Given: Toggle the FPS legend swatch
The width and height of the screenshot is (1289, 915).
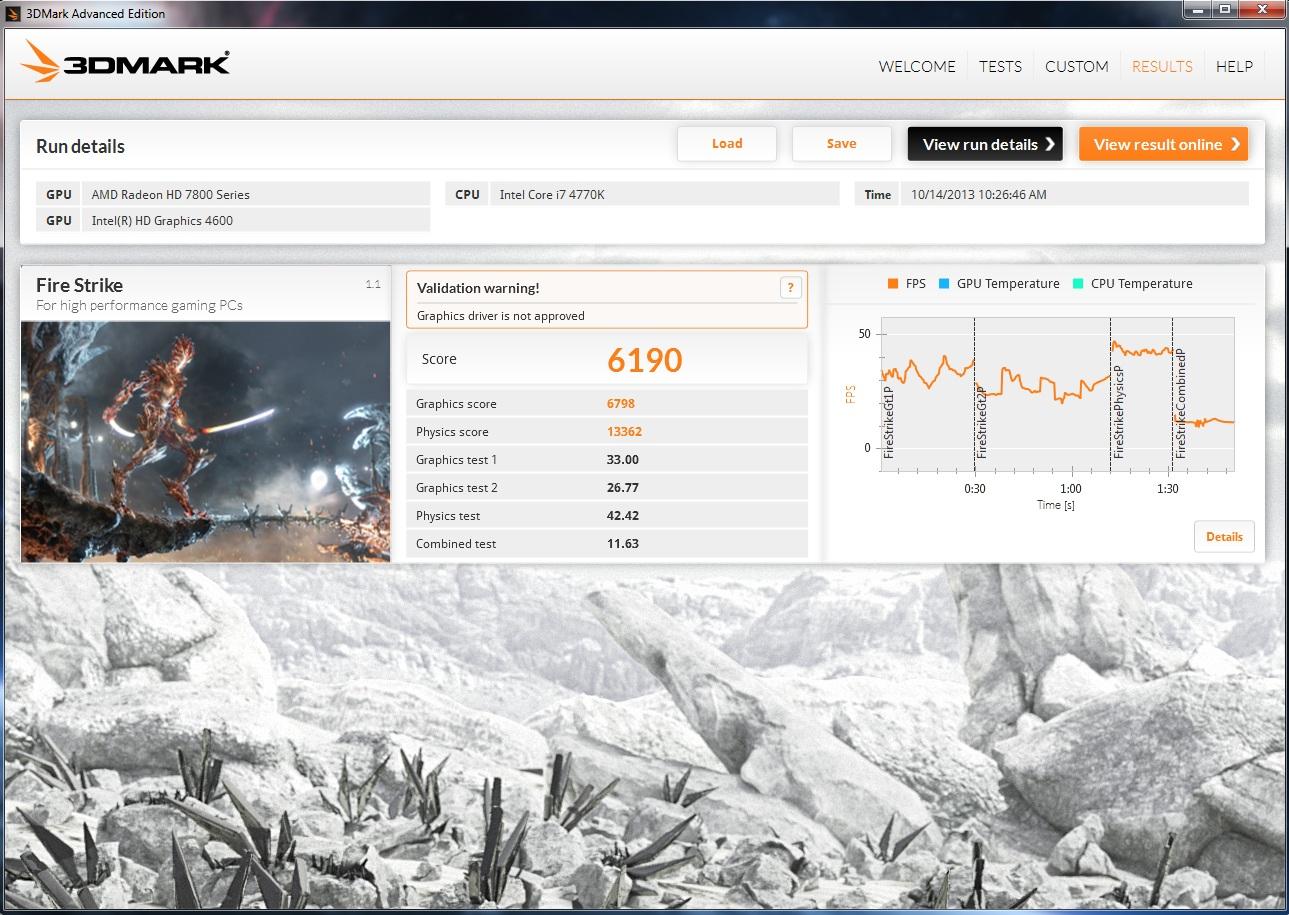Looking at the screenshot, I should pyautogui.click(x=892, y=284).
